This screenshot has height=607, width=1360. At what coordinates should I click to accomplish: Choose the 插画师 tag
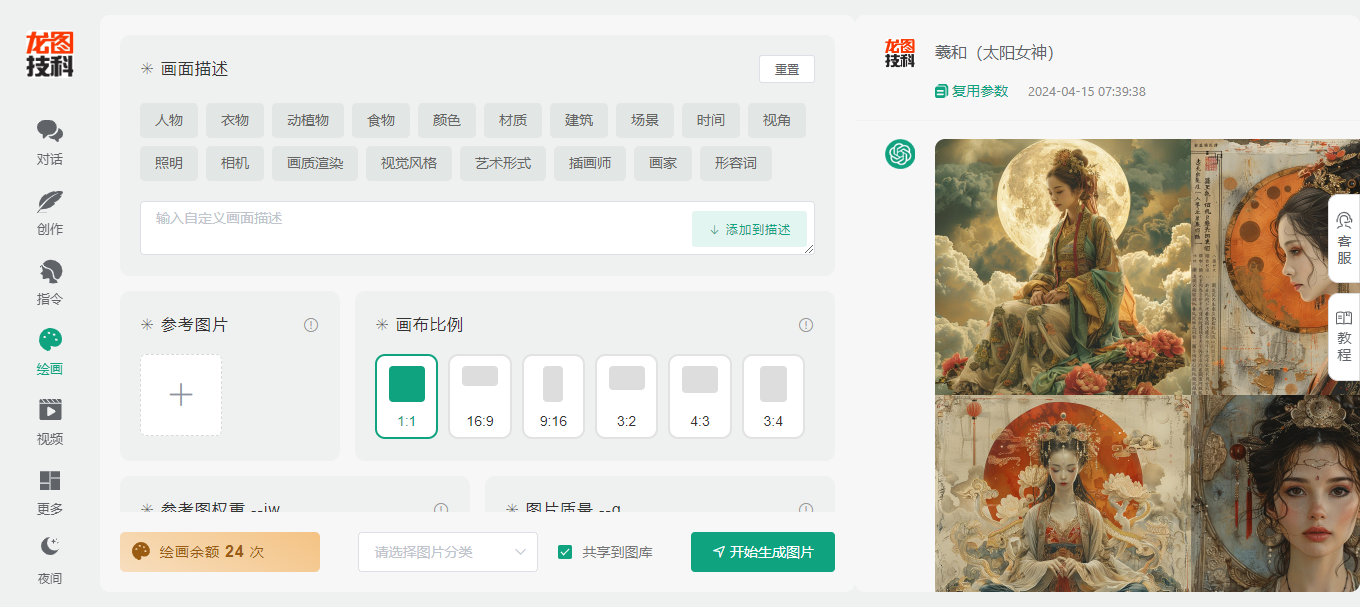pyautogui.click(x=590, y=163)
